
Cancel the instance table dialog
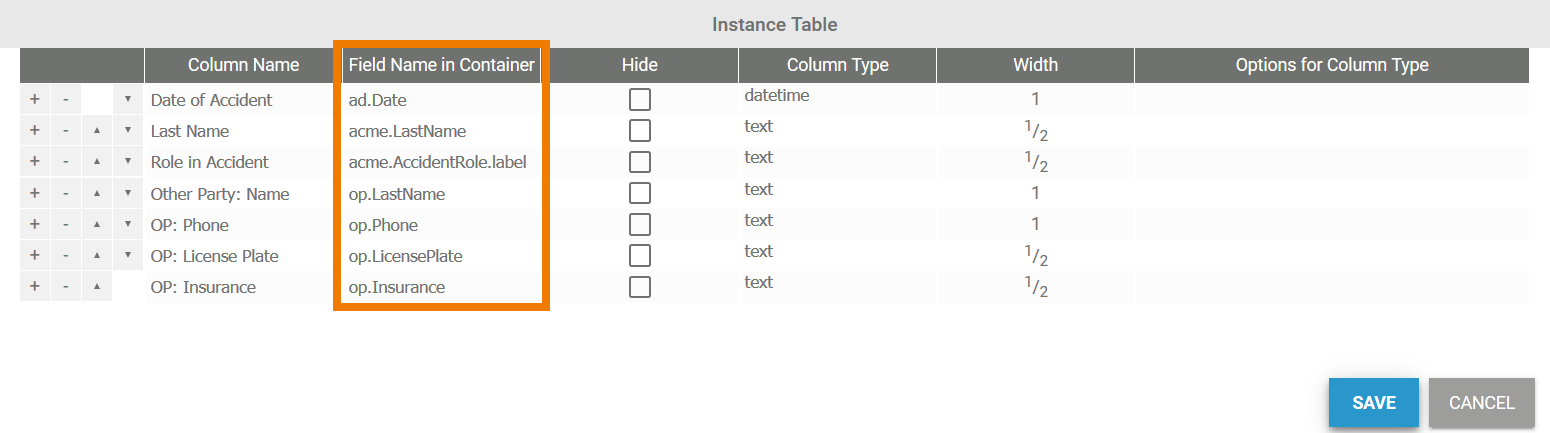click(1481, 403)
